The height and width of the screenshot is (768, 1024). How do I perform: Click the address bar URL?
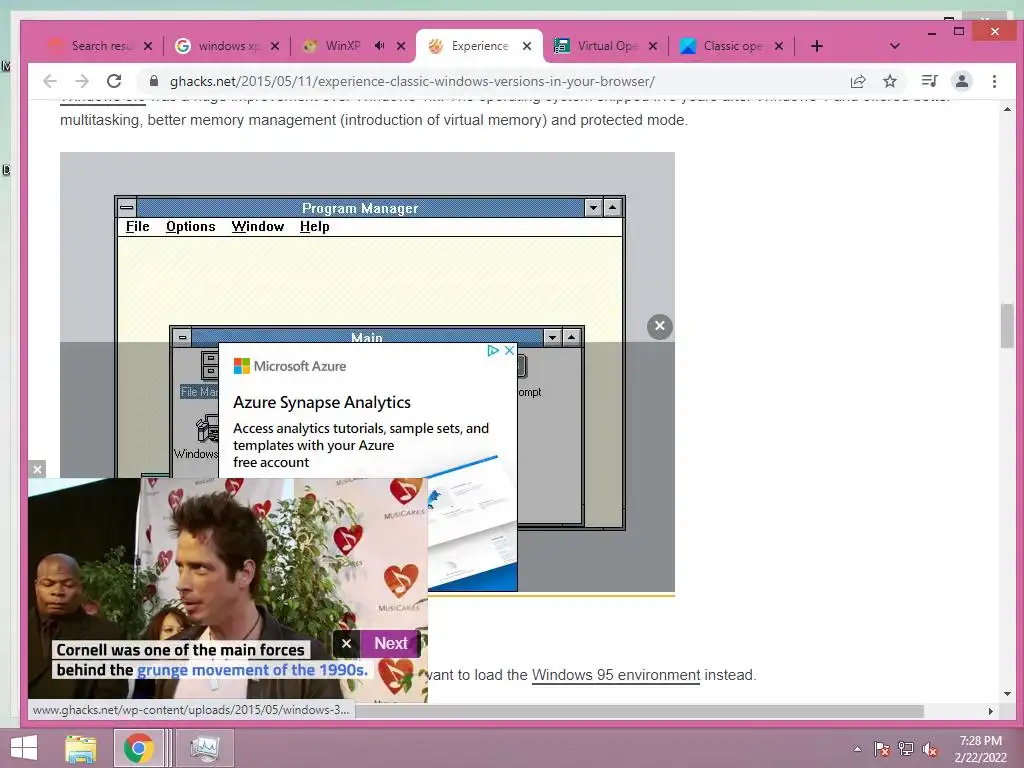click(x=412, y=81)
